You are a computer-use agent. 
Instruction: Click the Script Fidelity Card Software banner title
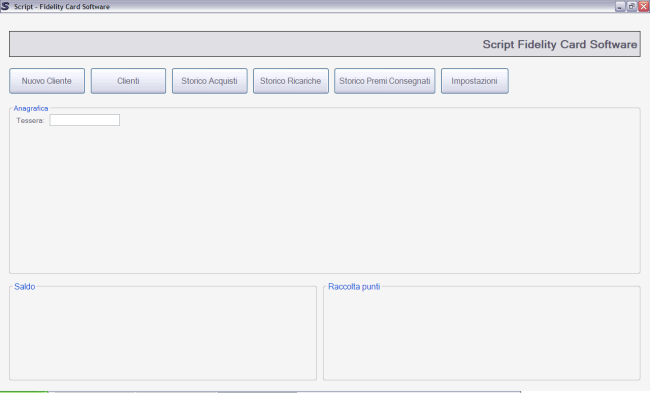pyautogui.click(x=560, y=44)
